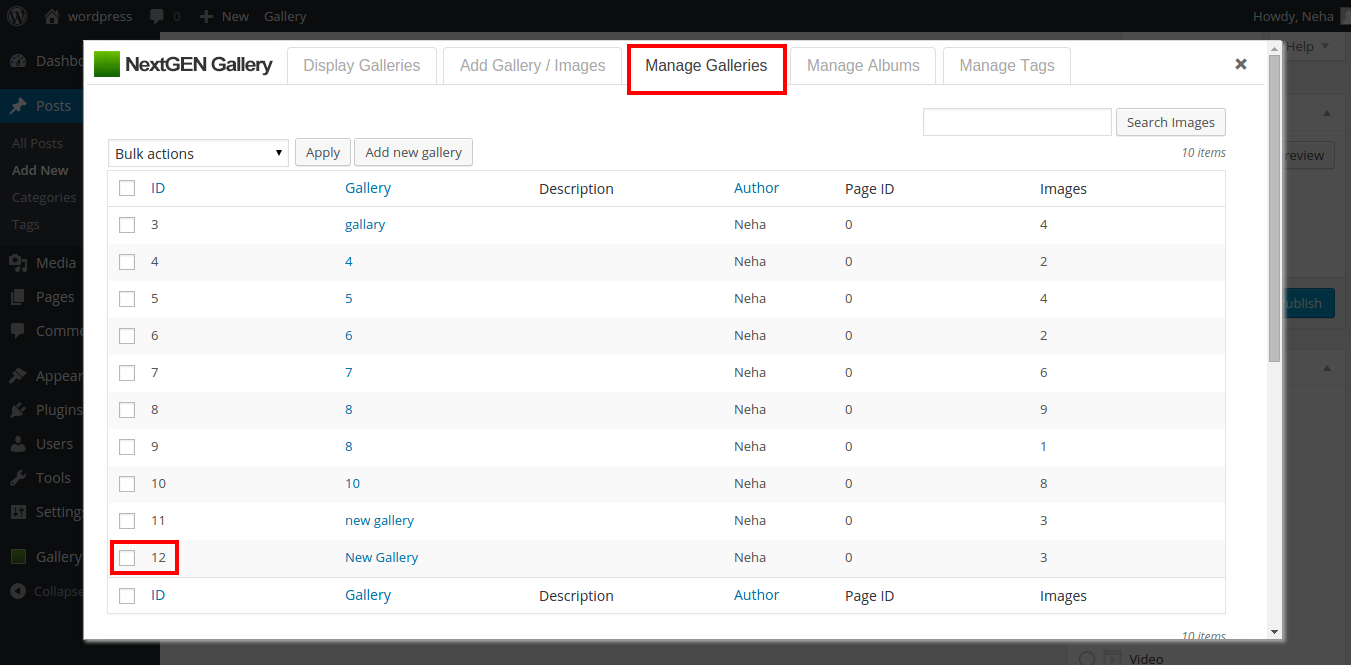The height and width of the screenshot is (665, 1351).
Task: Open the Tools wrench icon in sidebar
Action: (x=18, y=478)
